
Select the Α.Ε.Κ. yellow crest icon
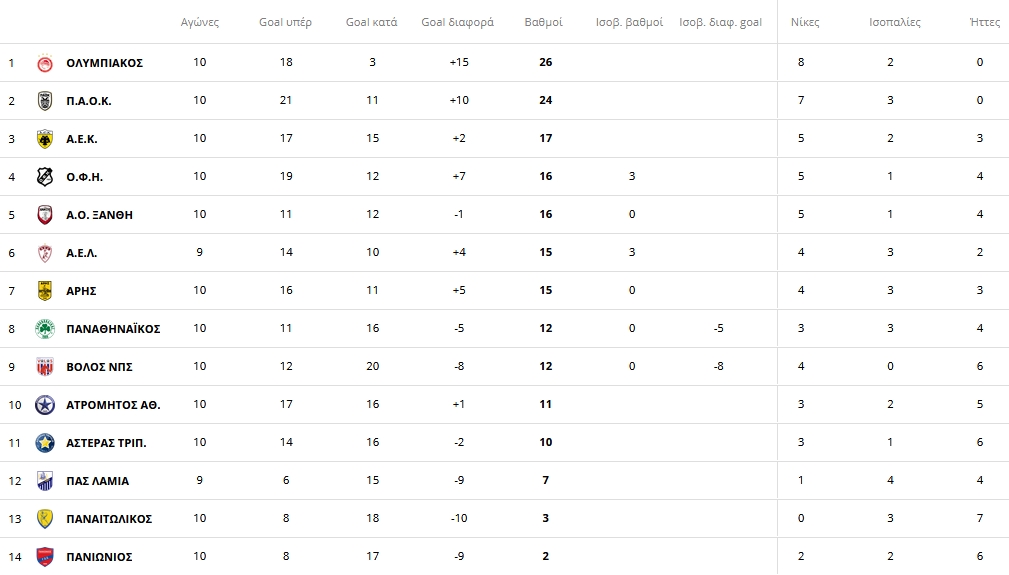pos(44,139)
